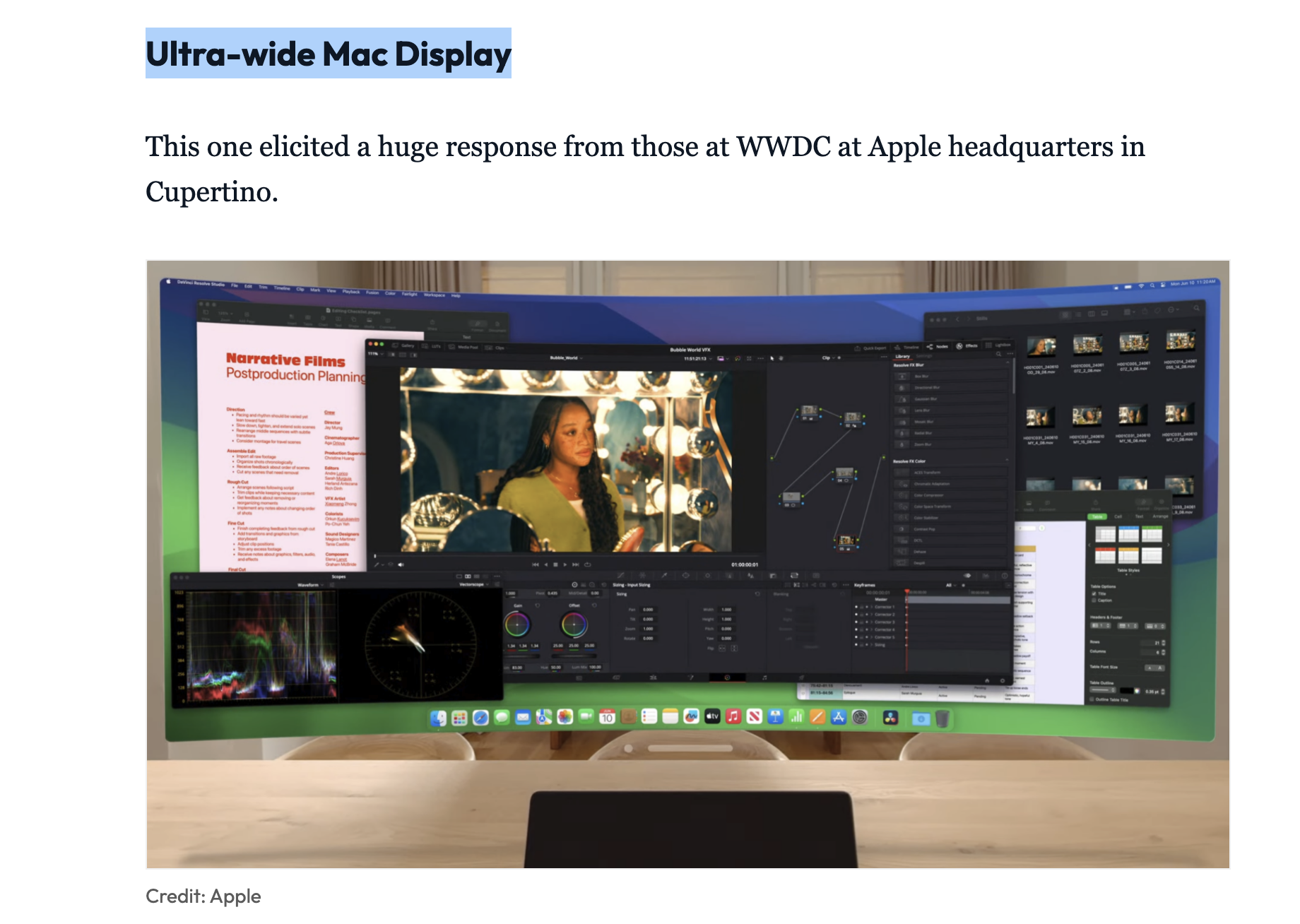This screenshot has width=1300, height=924.
Task: Open System Settings gear in dock
Action: (x=860, y=717)
